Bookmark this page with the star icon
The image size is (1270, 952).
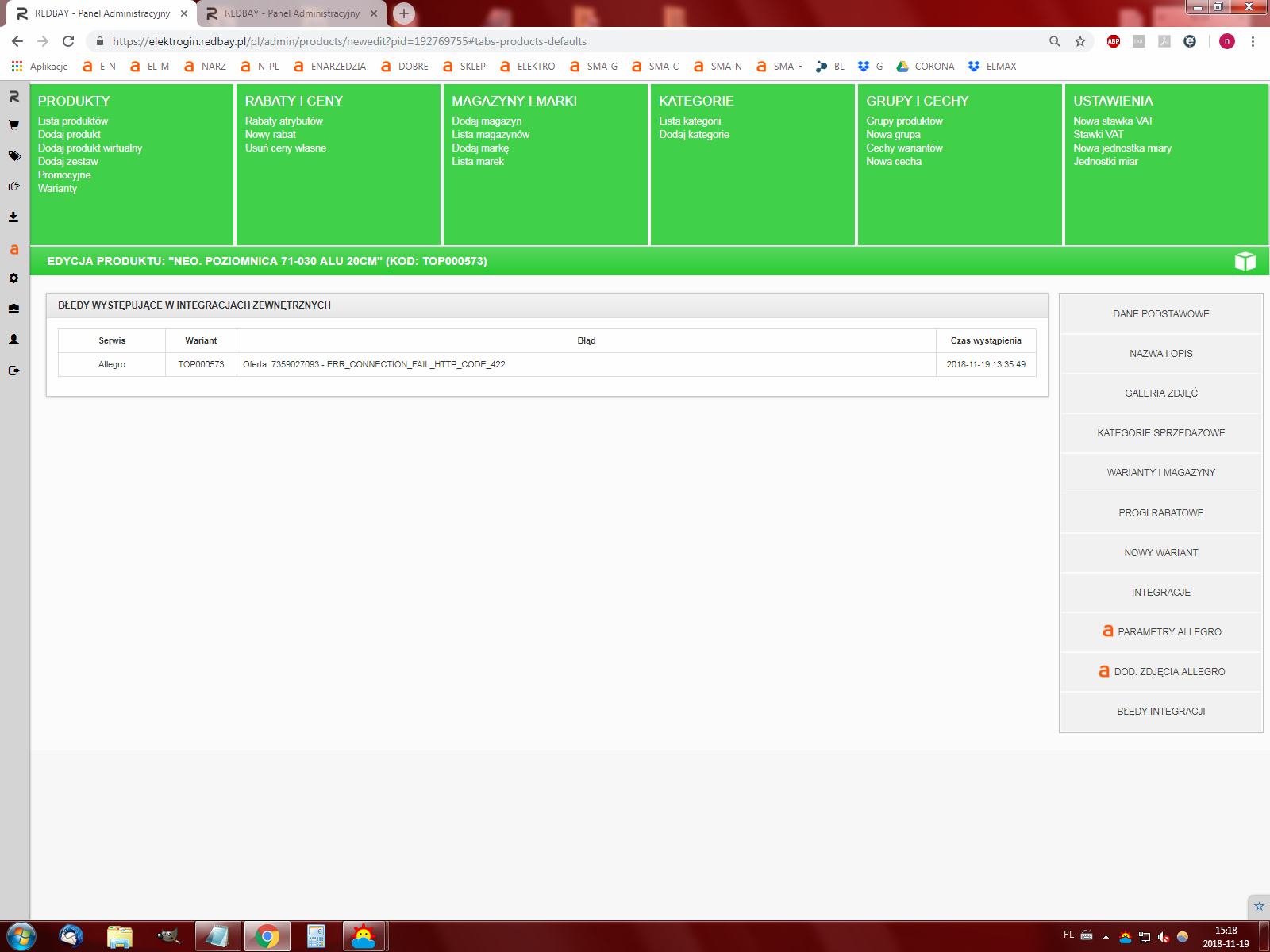pos(1079,41)
